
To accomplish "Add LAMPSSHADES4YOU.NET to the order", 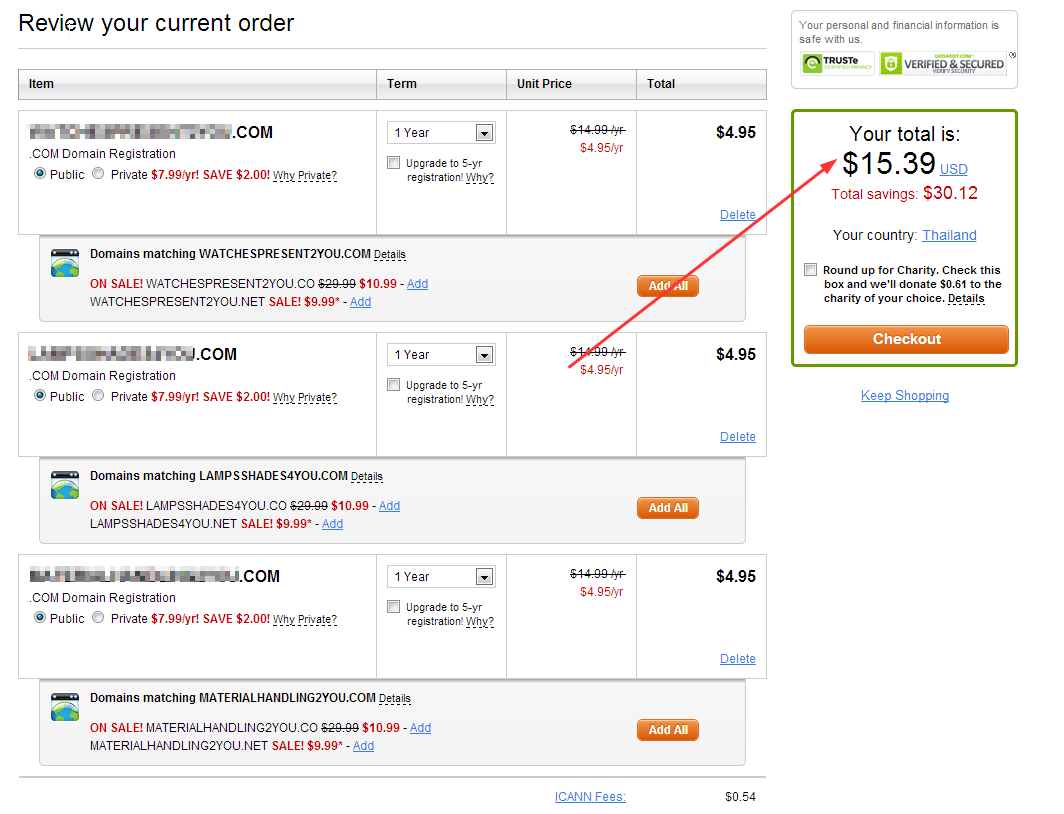I will (x=332, y=524).
